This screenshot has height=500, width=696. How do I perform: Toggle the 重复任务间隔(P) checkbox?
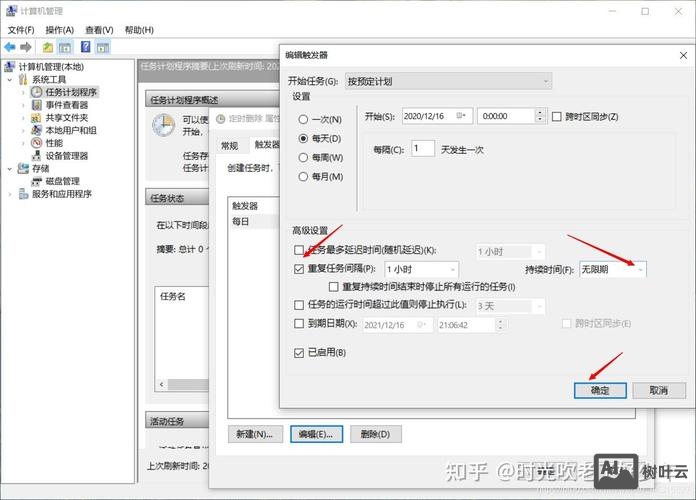pyautogui.click(x=299, y=269)
